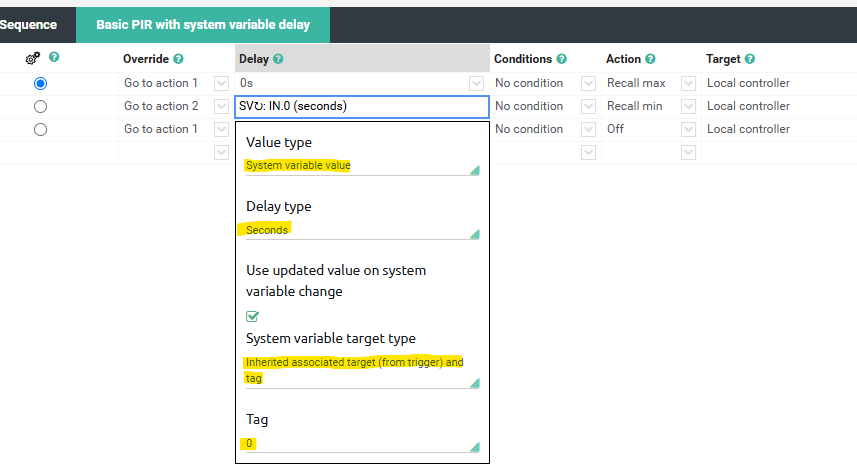Open conditions dropdown in the Off row
Viewport: 857px width, 475px height.
pyautogui.click(x=589, y=130)
